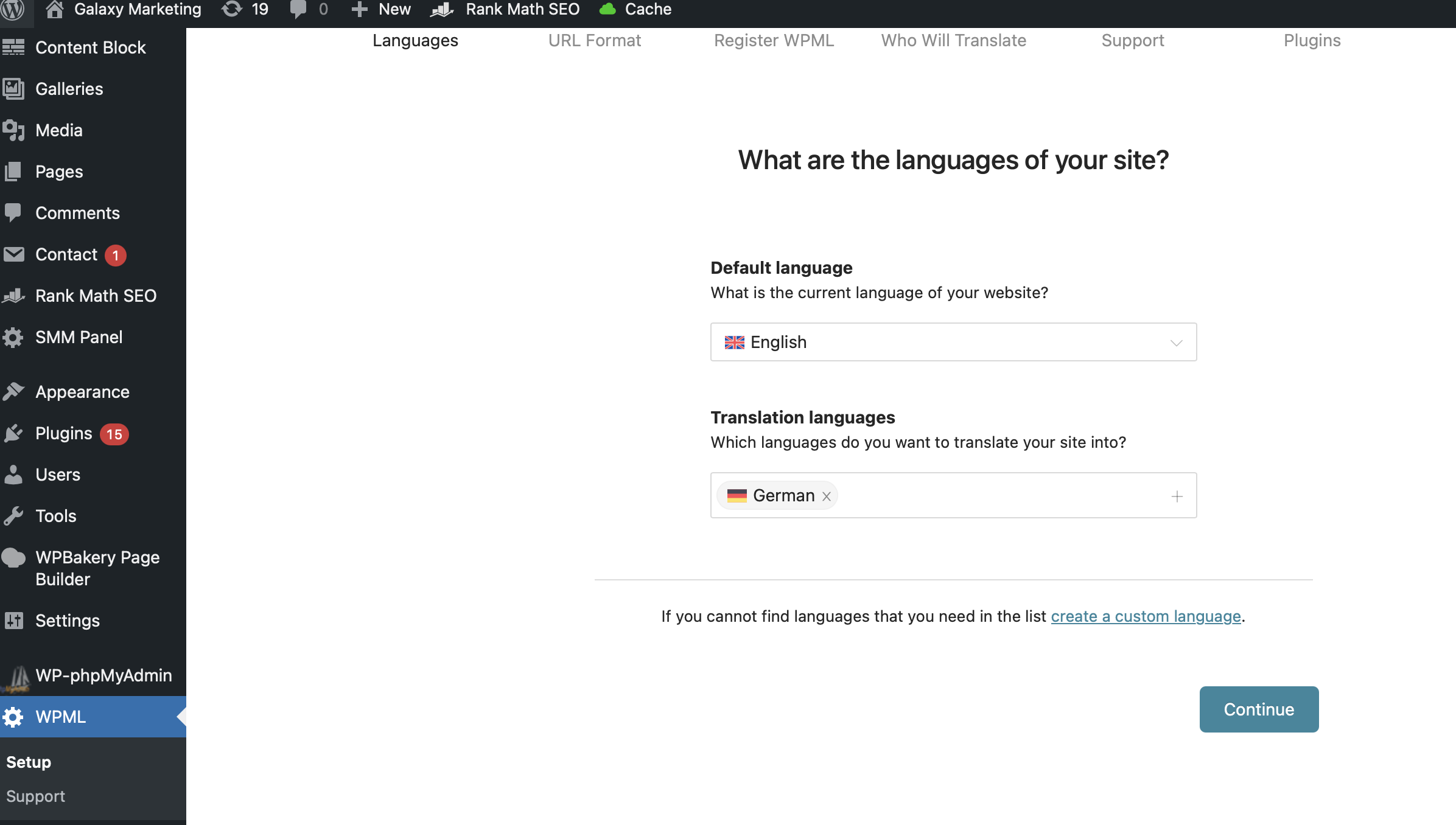The image size is (1456, 825).
Task: Open Setup submenu under WPML
Action: 29,762
